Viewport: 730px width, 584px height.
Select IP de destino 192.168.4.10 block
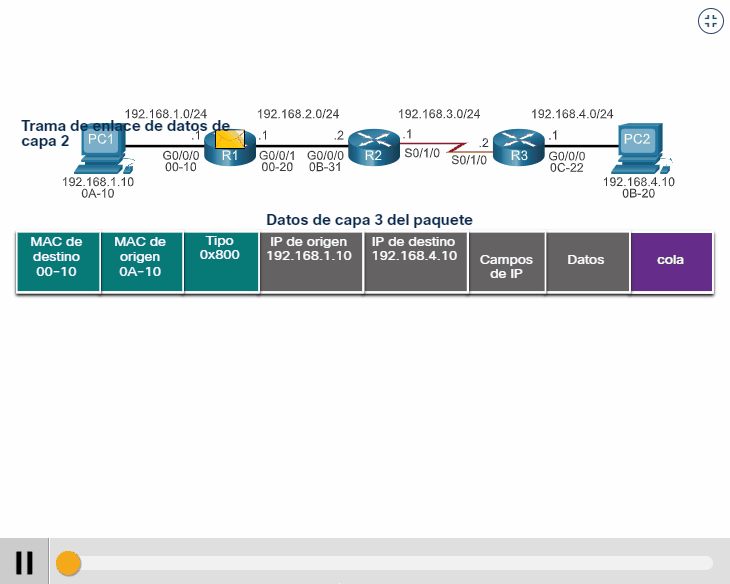[415, 262]
